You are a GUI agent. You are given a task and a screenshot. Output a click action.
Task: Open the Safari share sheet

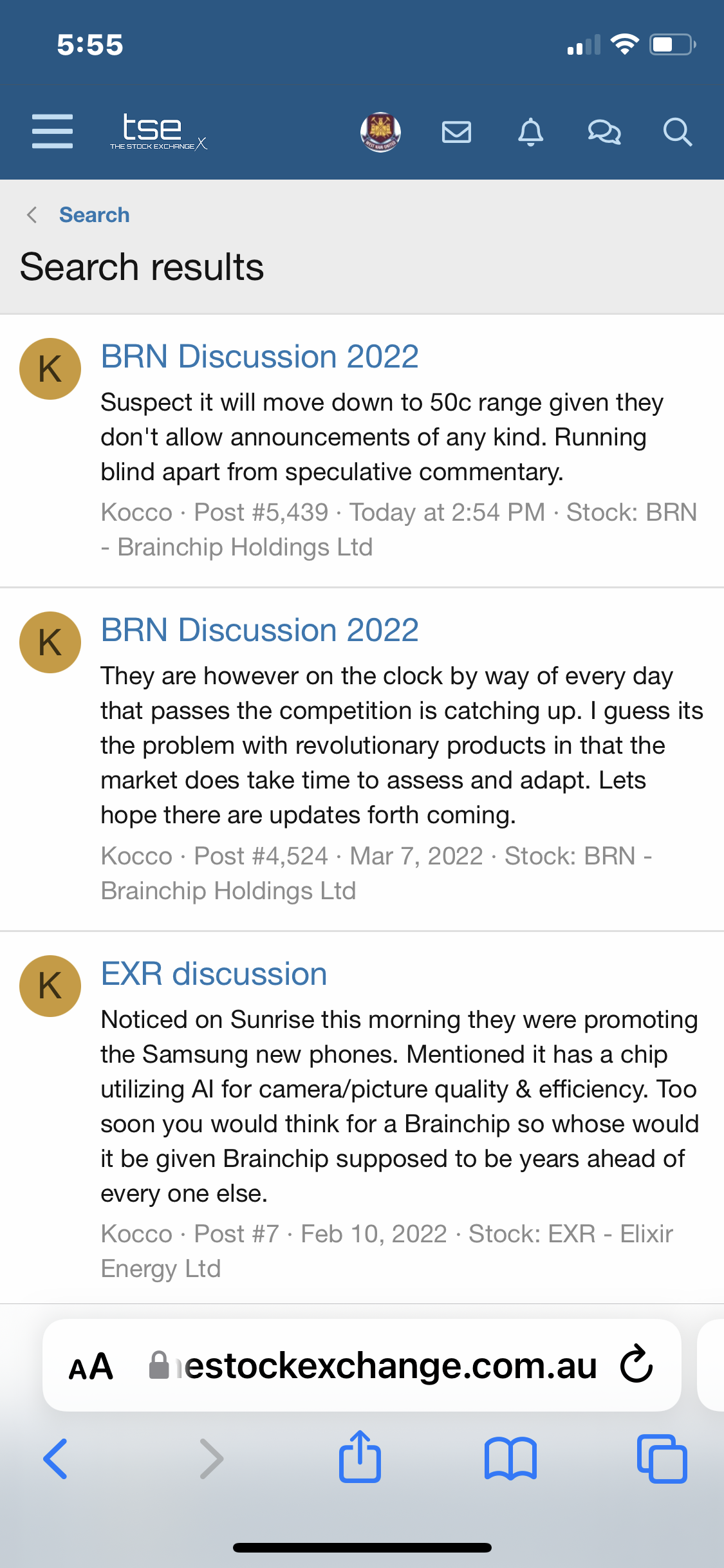360,1456
